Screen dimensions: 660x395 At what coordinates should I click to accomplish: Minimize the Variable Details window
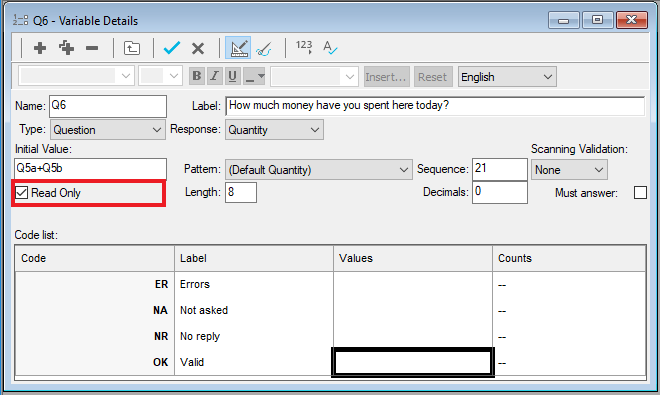pyautogui.click(x=564, y=20)
